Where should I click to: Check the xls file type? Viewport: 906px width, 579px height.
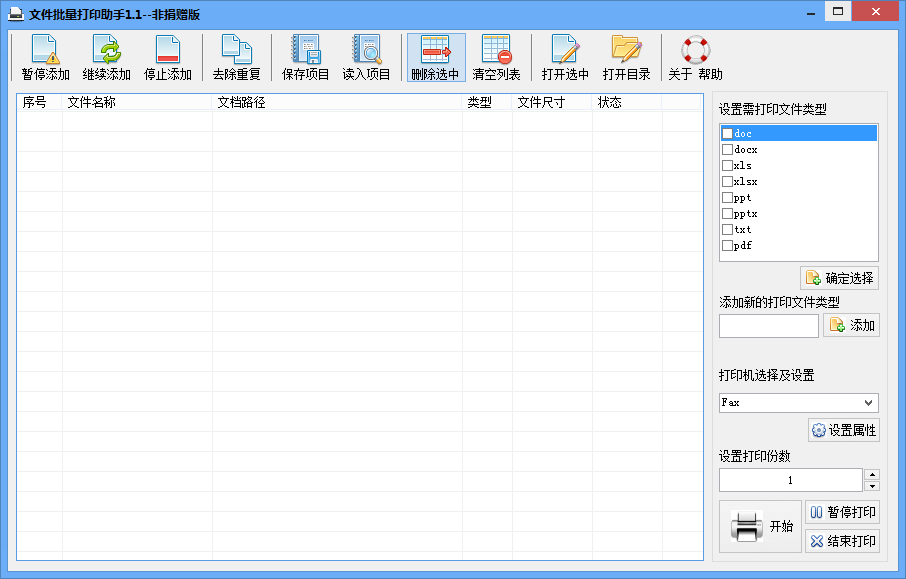(x=727, y=165)
